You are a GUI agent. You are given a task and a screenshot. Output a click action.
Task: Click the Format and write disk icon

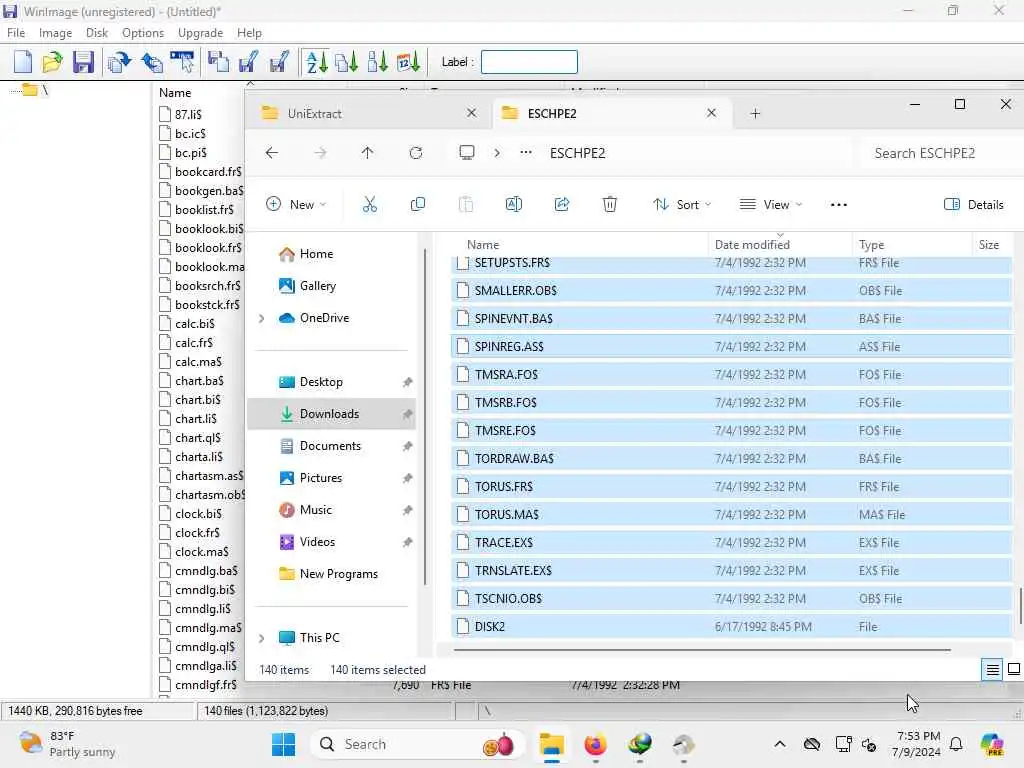280,62
